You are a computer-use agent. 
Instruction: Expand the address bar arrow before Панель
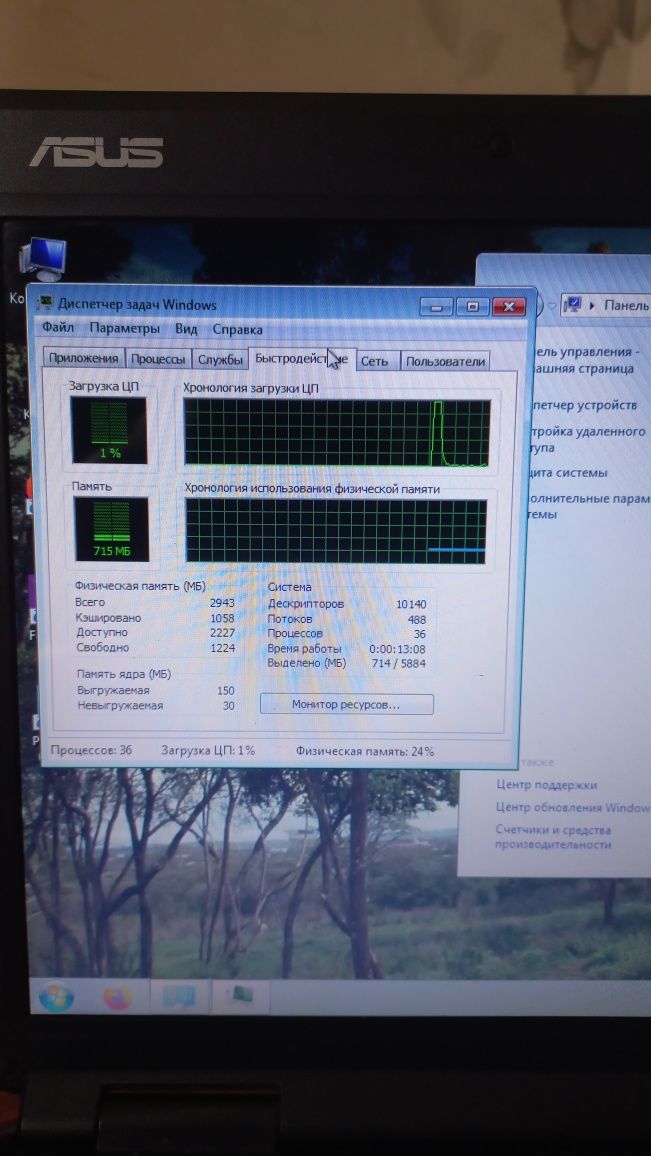point(593,305)
